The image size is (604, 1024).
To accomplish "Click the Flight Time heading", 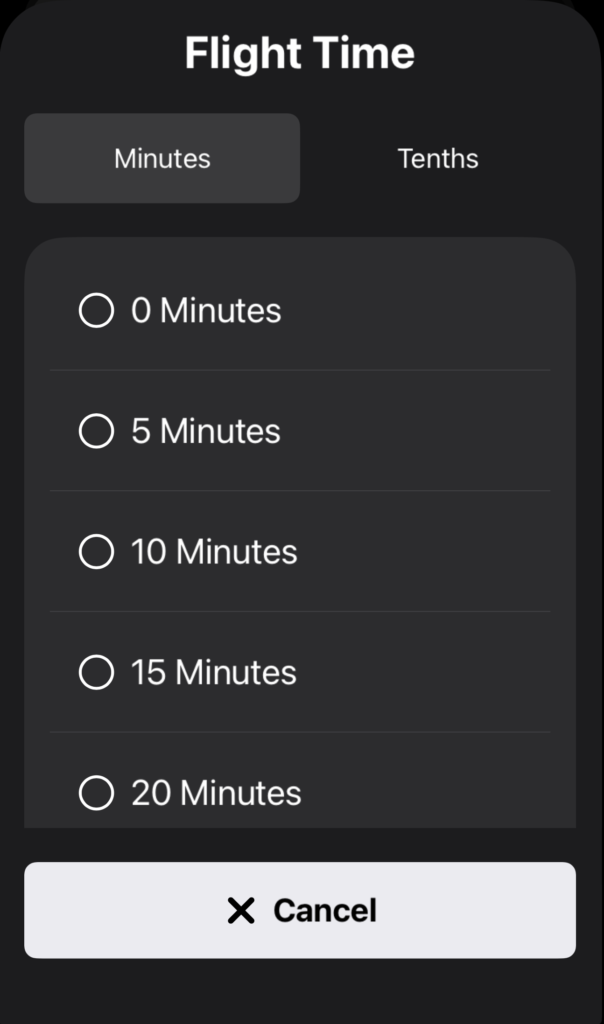I will pos(300,52).
